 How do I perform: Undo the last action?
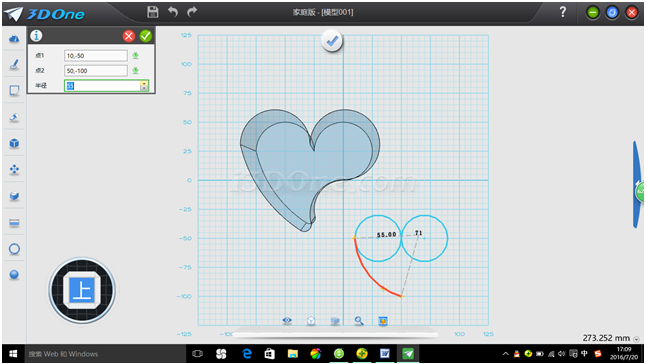[173, 12]
